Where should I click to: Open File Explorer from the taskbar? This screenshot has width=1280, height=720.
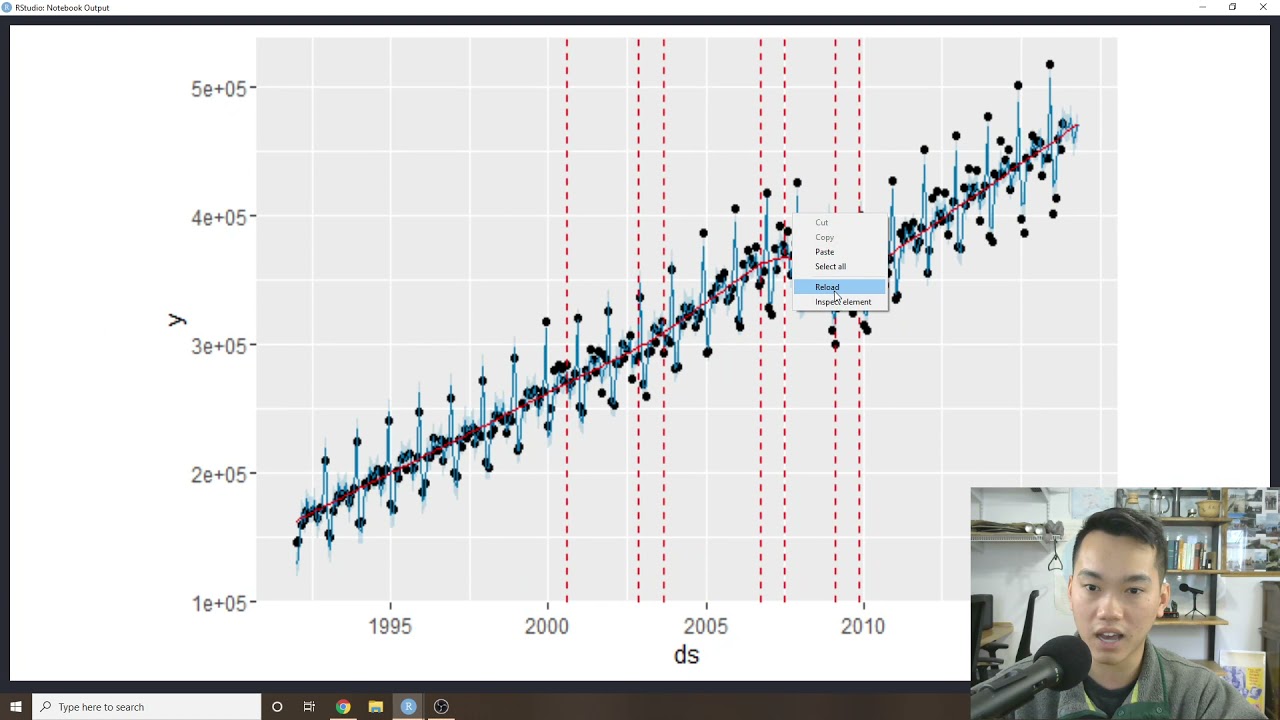[x=375, y=707]
